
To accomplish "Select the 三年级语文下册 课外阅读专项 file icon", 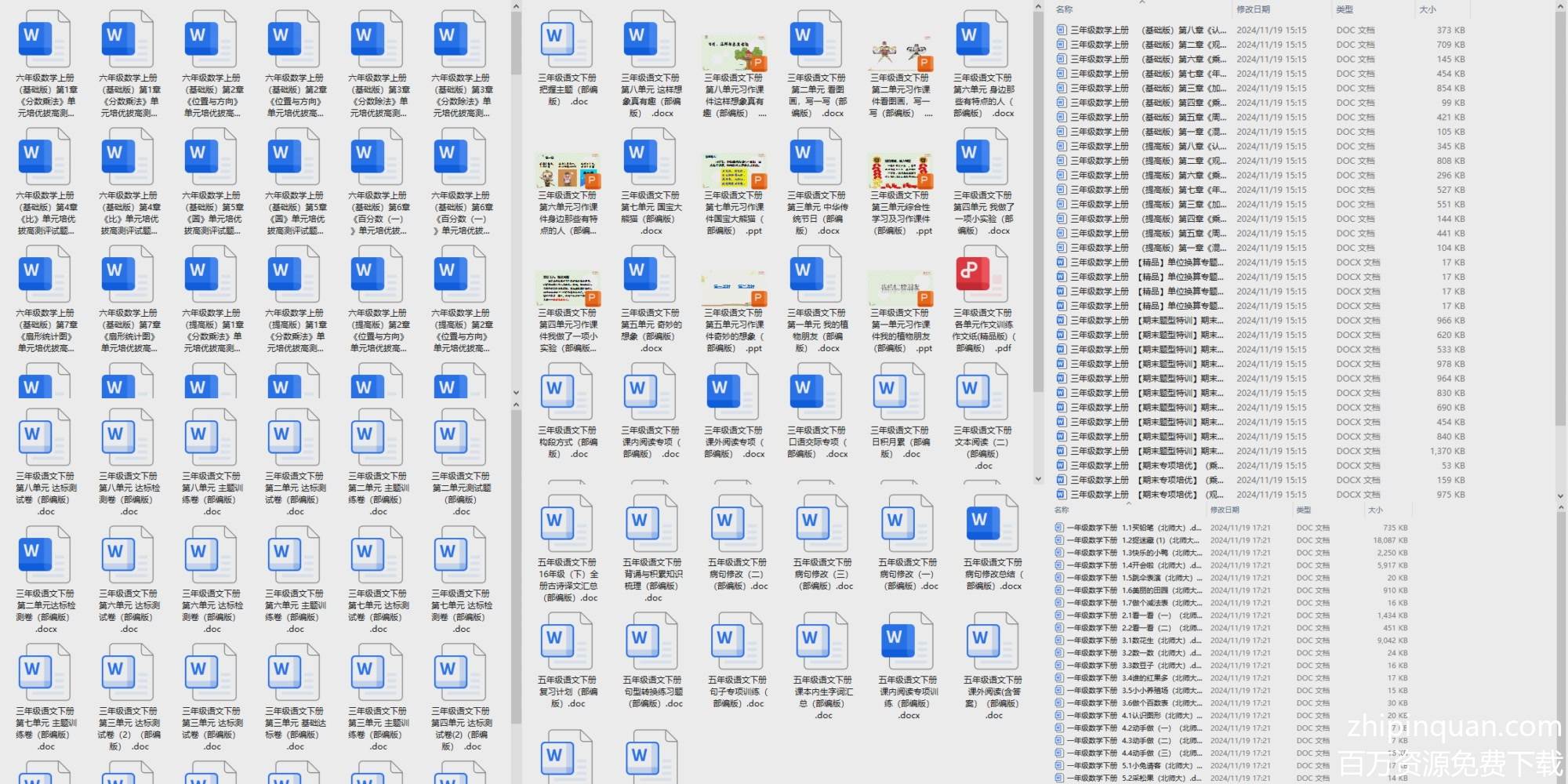I will click(733, 391).
